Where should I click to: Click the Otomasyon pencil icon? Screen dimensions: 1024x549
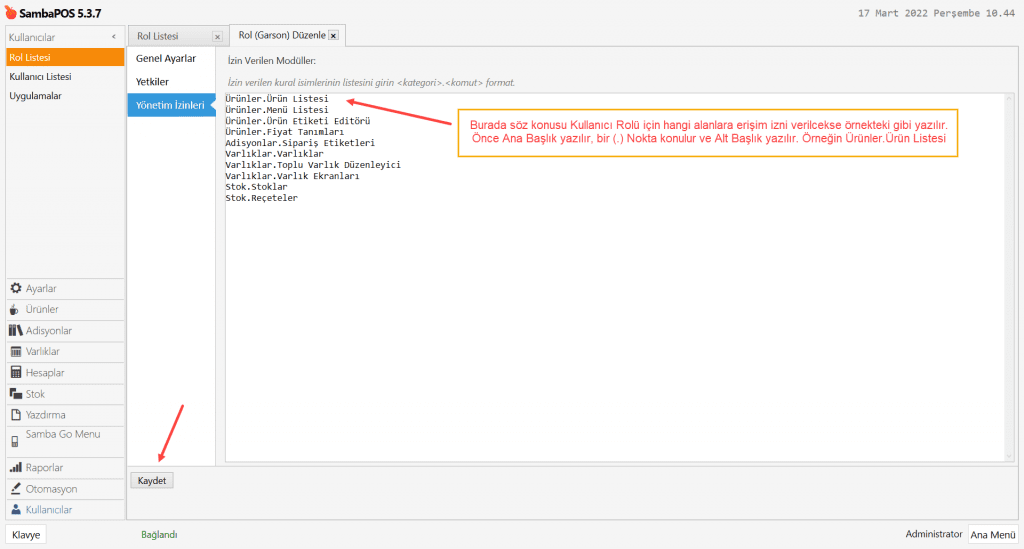[x=16, y=488]
